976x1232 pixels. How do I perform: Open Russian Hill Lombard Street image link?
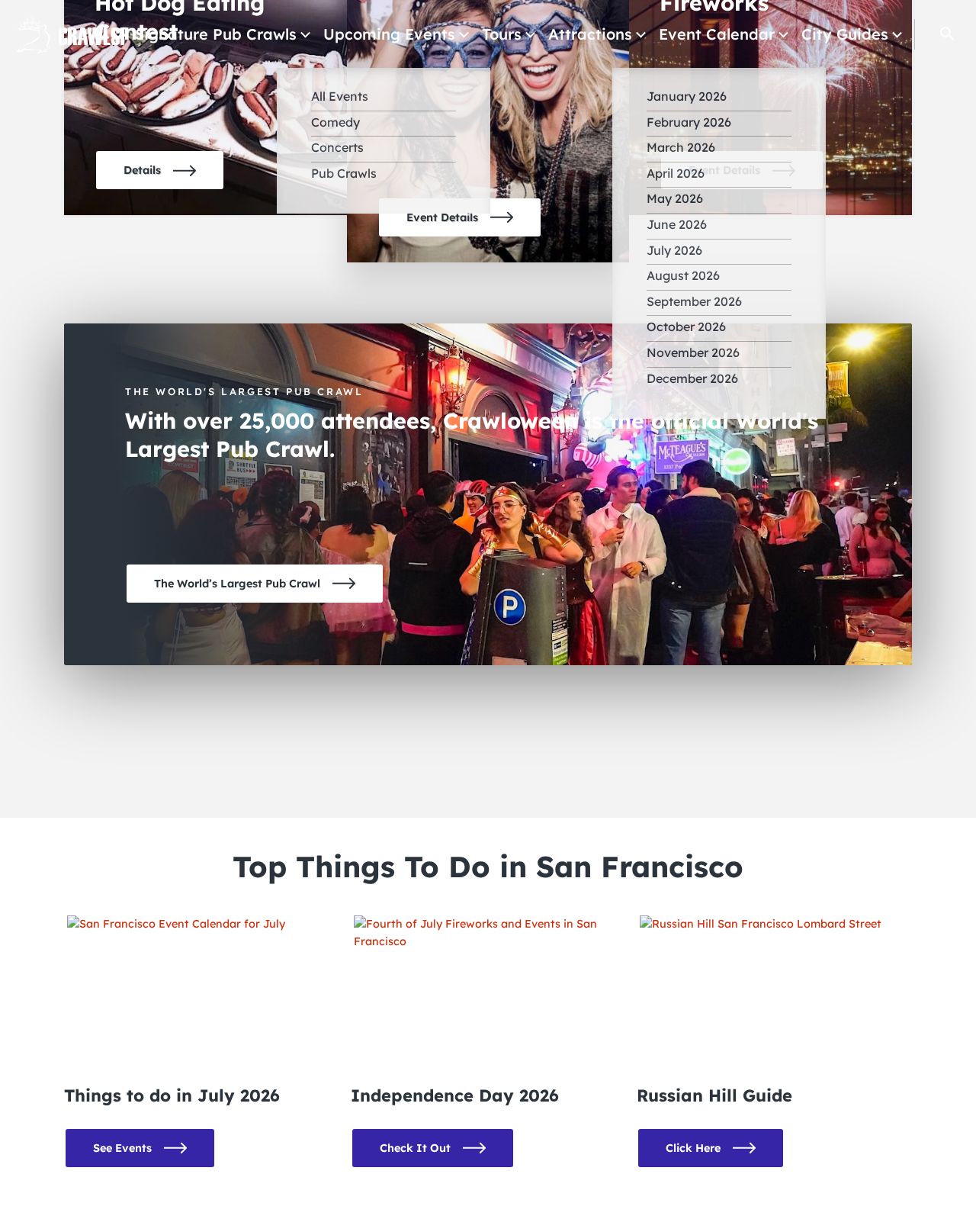pyautogui.click(x=760, y=924)
